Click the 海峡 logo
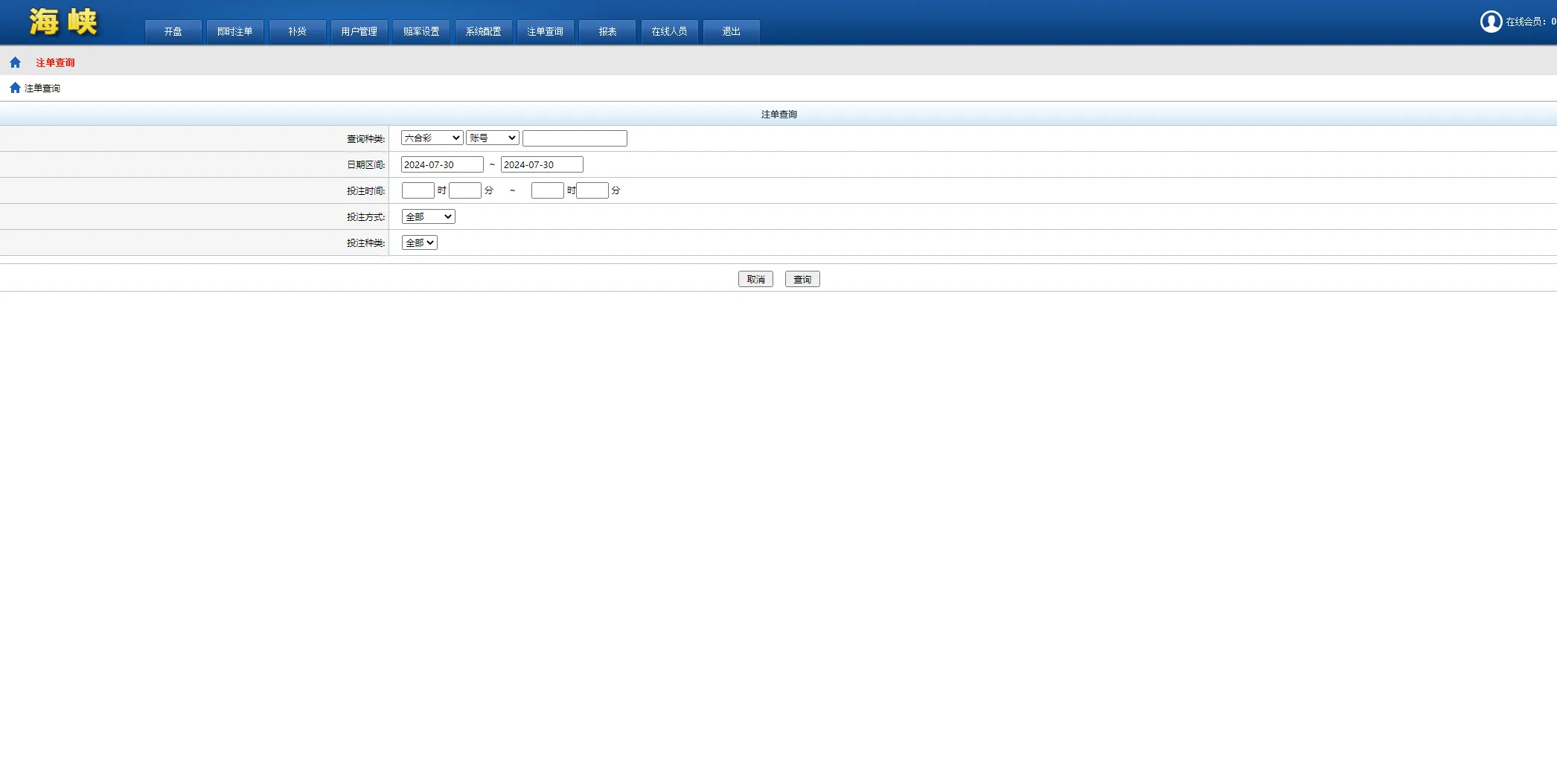Screen dimensions: 1557x784 63,22
